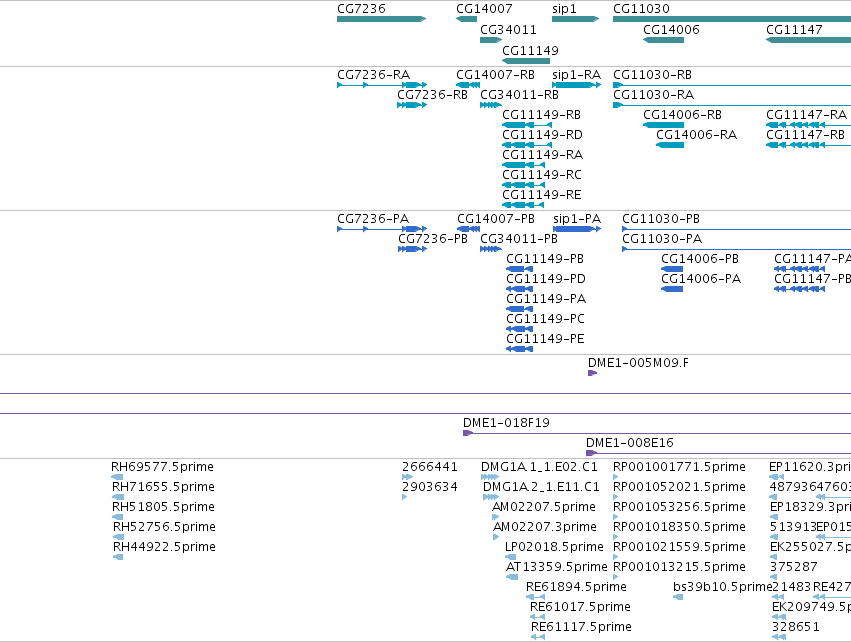Click transcript CG34011-RB
This screenshot has width=851, height=642.
click(519, 95)
